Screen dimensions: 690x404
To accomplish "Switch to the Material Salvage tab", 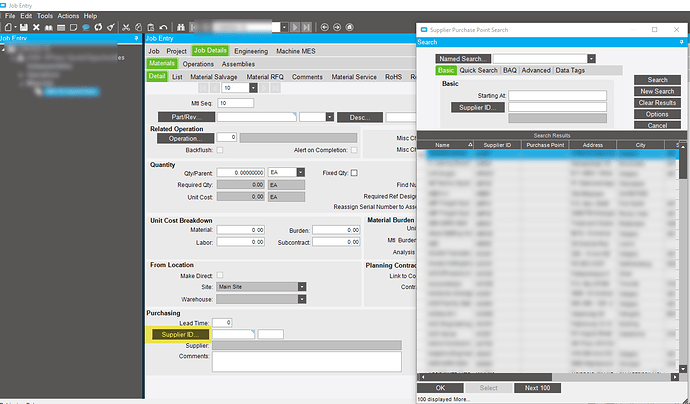I will click(213, 77).
